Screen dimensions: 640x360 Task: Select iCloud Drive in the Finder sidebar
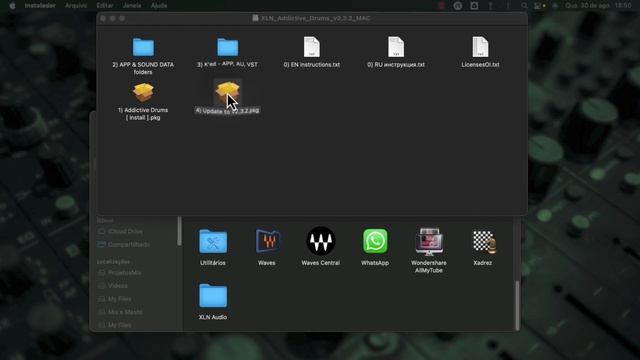120,231
